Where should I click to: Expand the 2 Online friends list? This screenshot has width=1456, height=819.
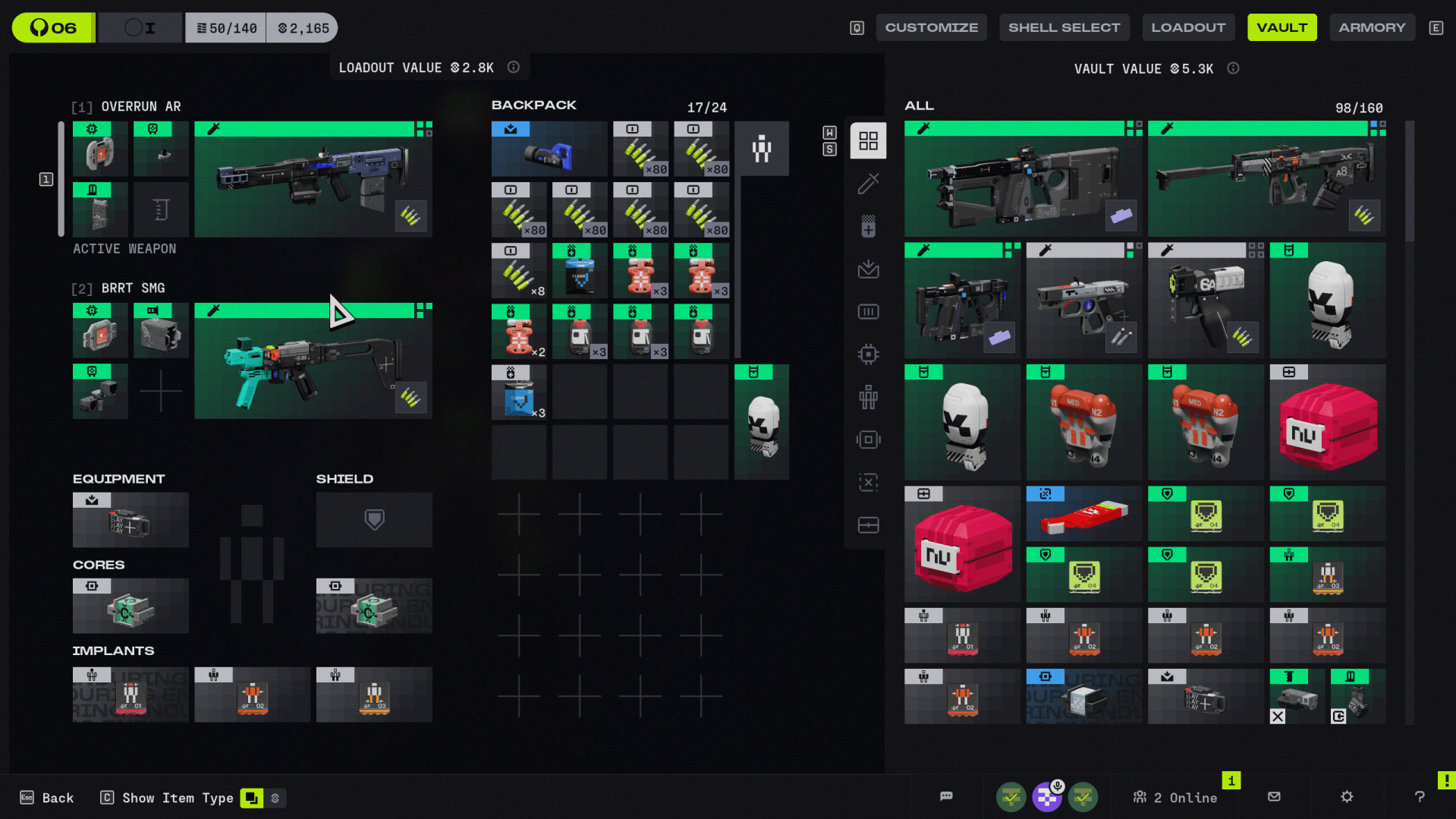[x=1175, y=797]
